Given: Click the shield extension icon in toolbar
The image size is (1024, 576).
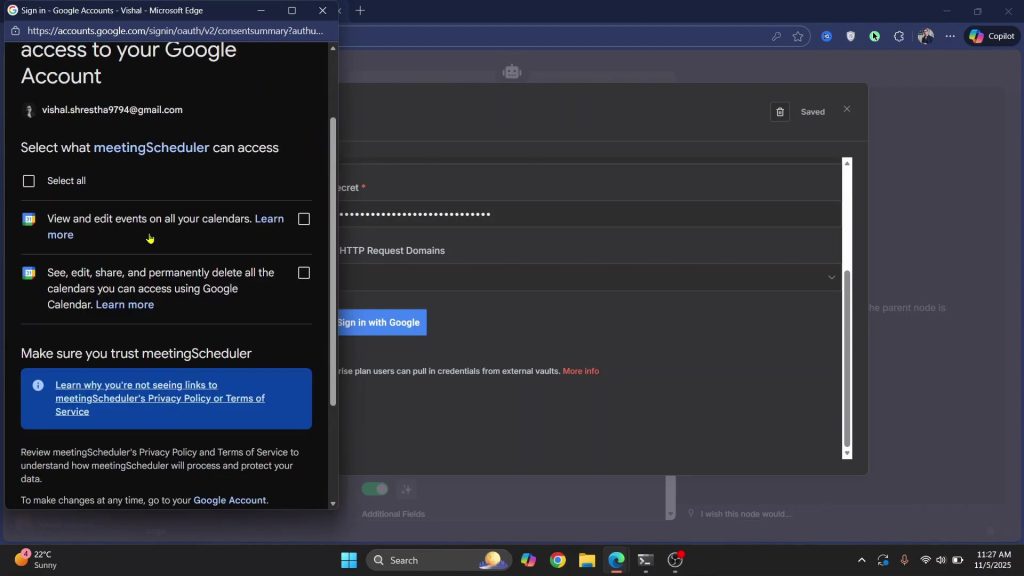Looking at the screenshot, I should pyautogui.click(x=851, y=36).
